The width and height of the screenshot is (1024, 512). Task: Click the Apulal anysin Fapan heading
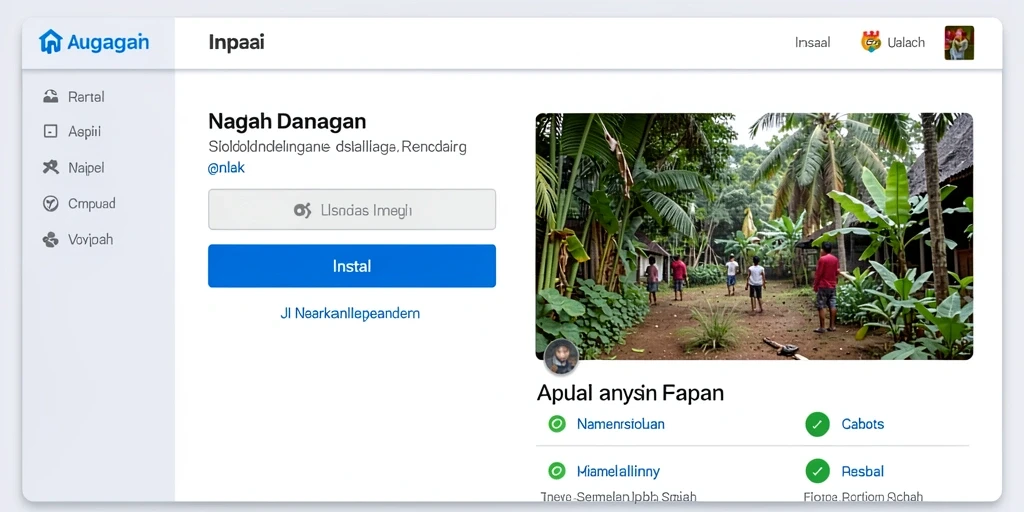coord(630,393)
